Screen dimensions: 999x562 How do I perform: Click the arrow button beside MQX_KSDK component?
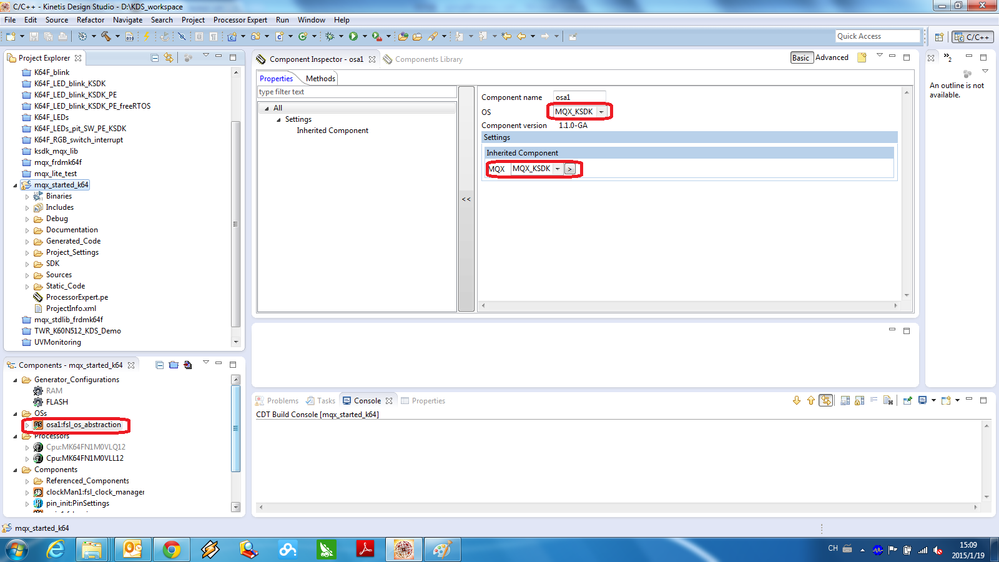(570, 169)
